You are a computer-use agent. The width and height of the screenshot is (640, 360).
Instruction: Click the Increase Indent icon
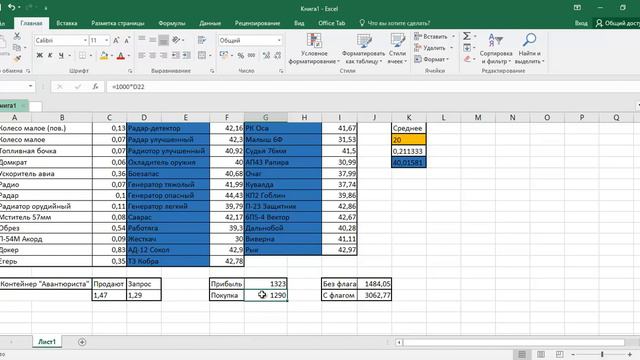tap(187, 55)
